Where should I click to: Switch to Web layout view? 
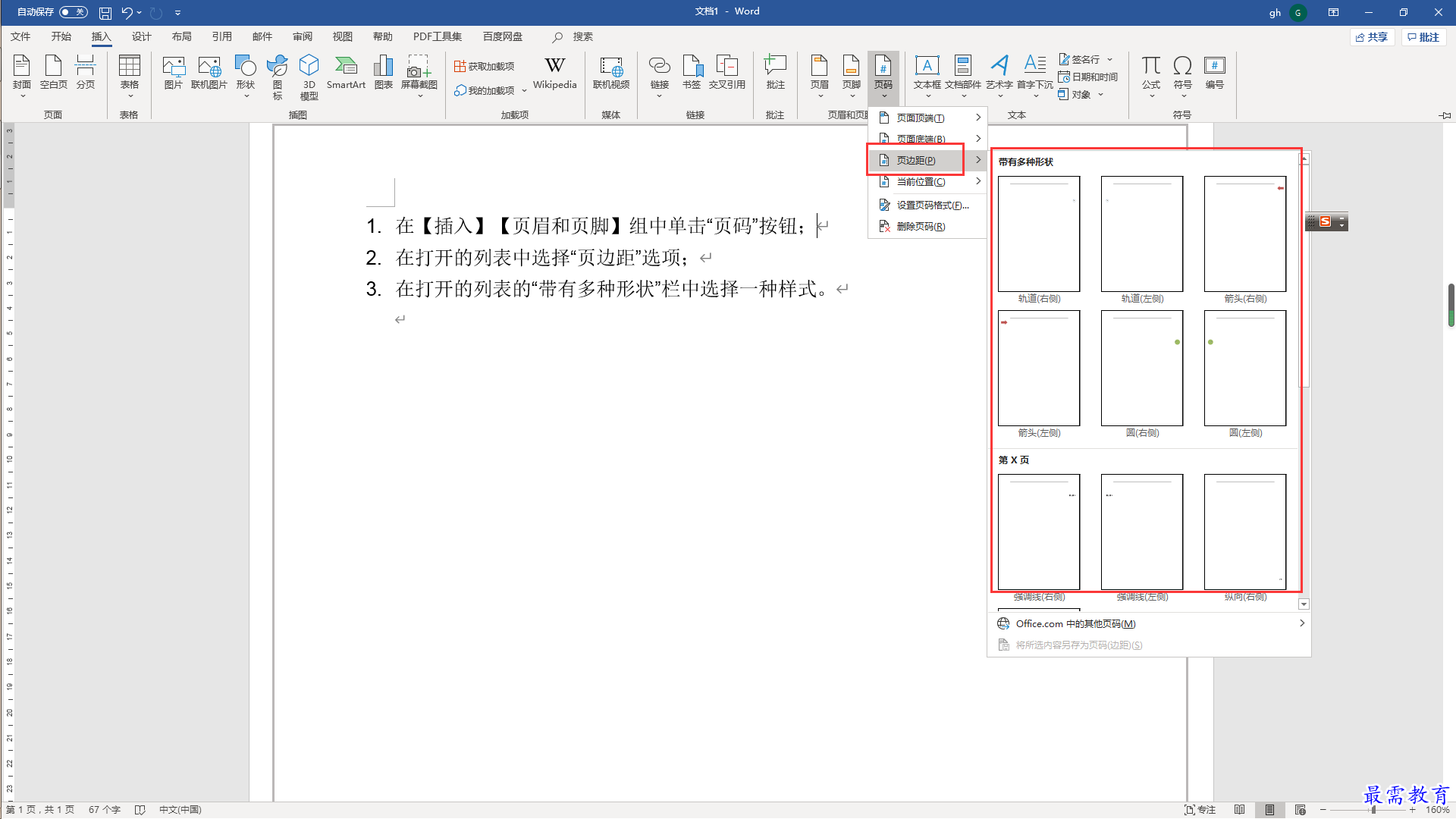tap(1300, 810)
